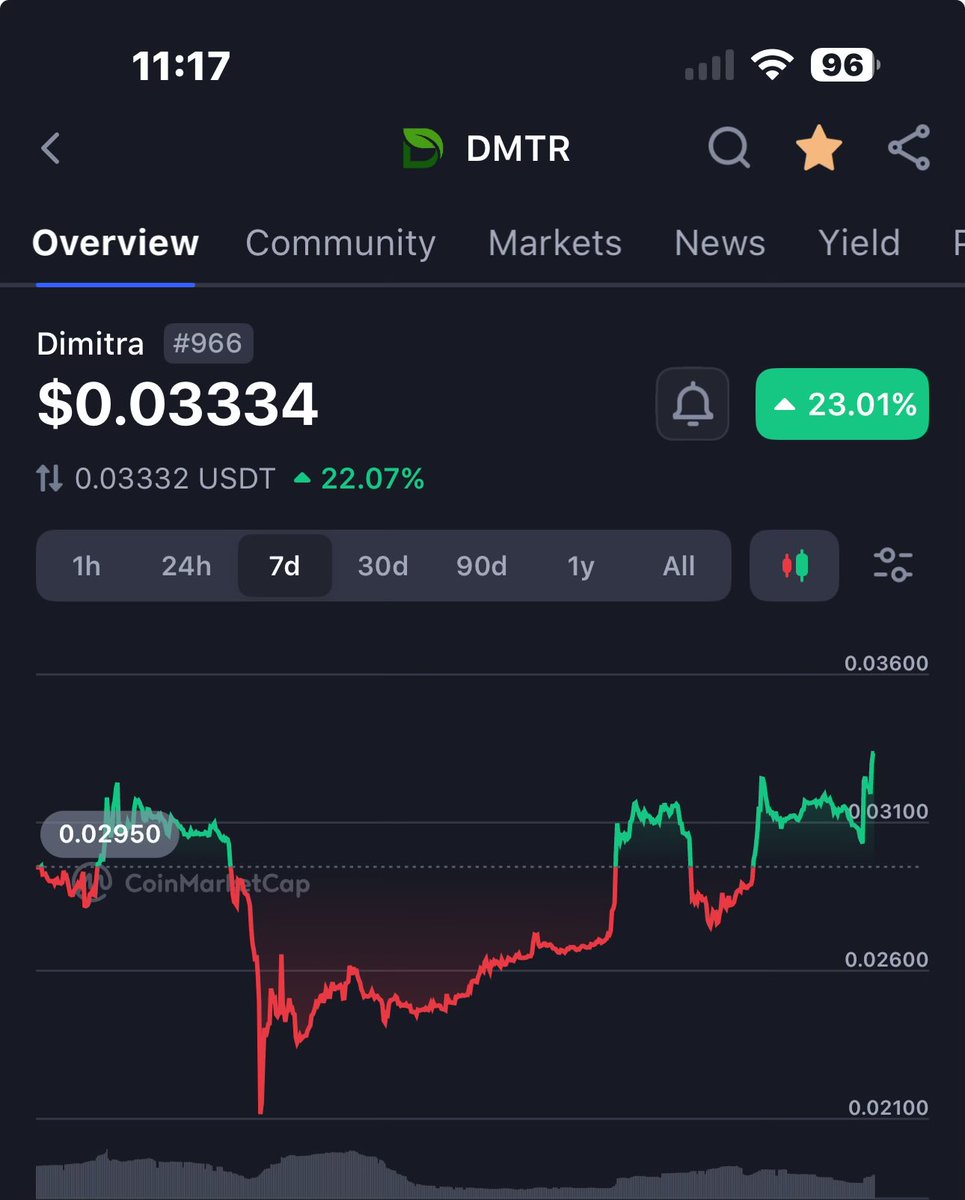965x1200 pixels.
Task: Tap the DMTR ticker title
Action: click(x=518, y=149)
